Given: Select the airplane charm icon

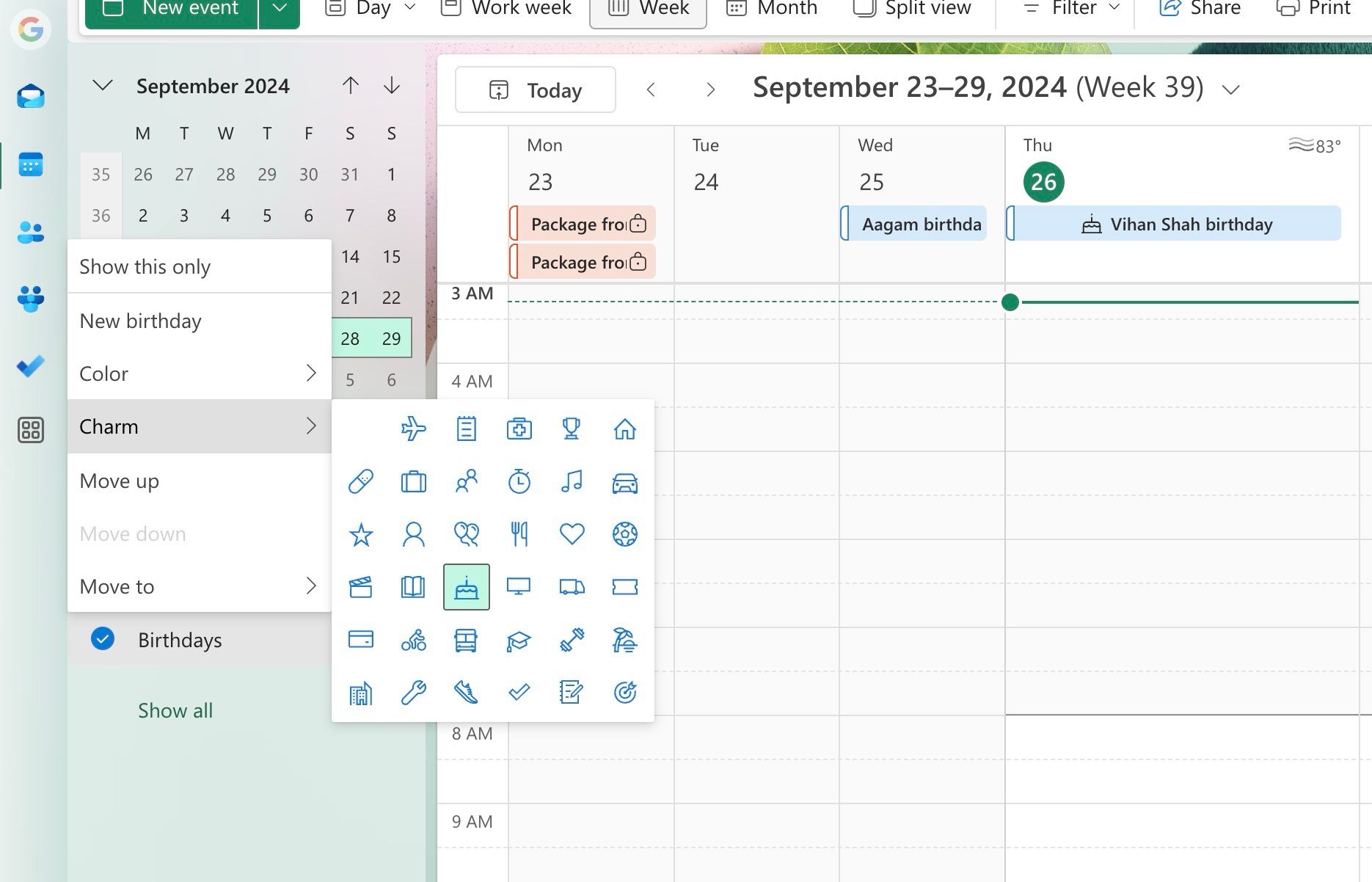Looking at the screenshot, I should [414, 429].
